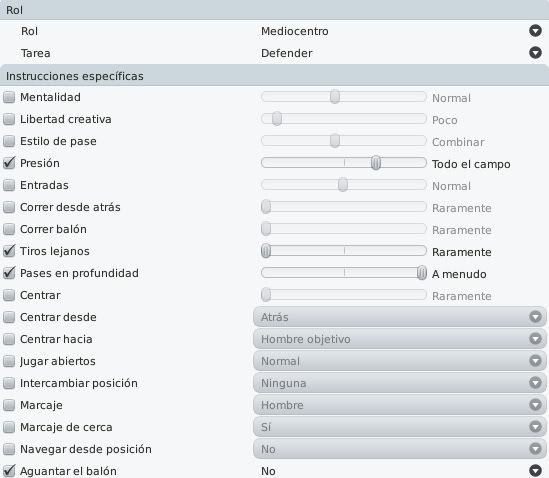Uncheck the Presión checkbox
549x478 pixels.
pos(9,163)
